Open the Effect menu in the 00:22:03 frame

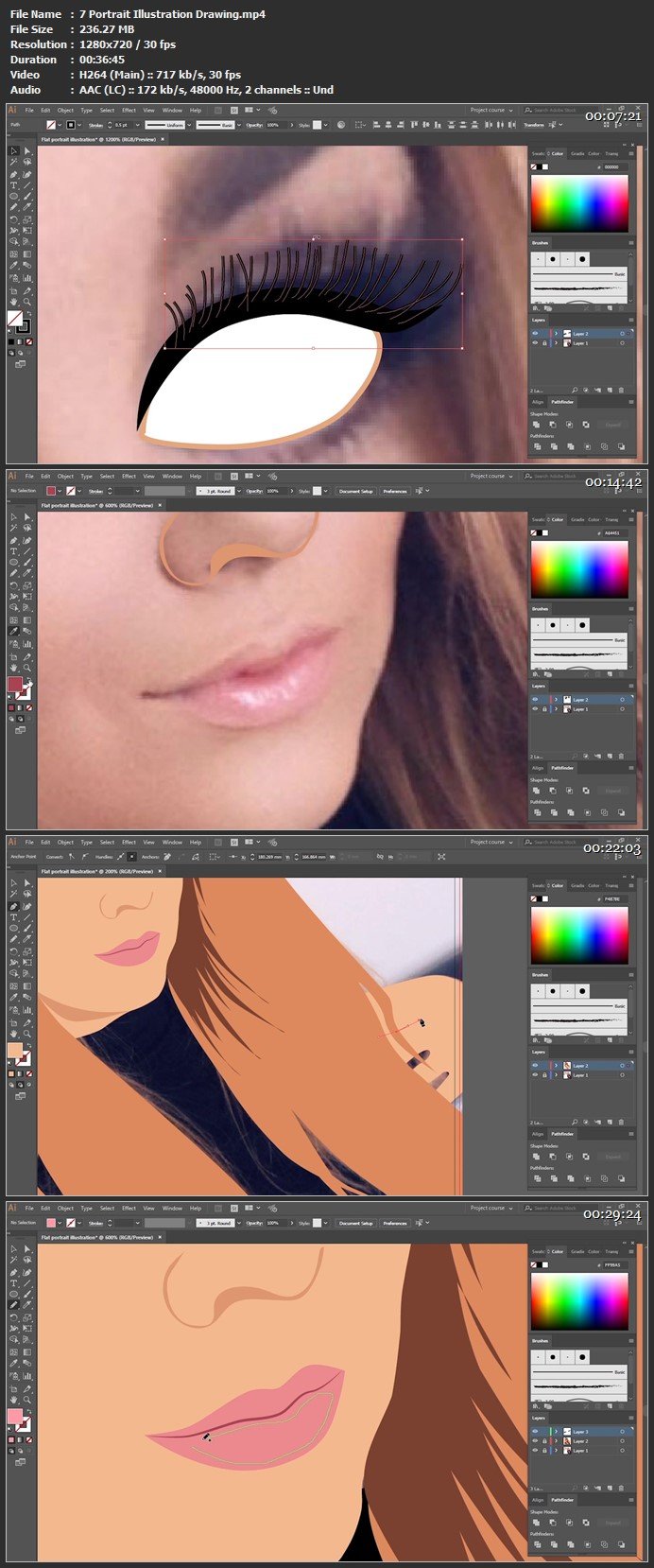[129, 842]
